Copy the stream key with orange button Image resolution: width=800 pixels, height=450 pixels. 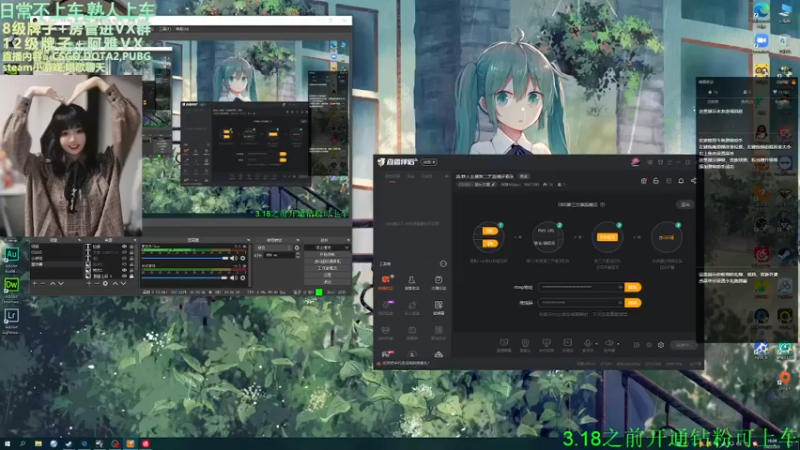pos(633,303)
